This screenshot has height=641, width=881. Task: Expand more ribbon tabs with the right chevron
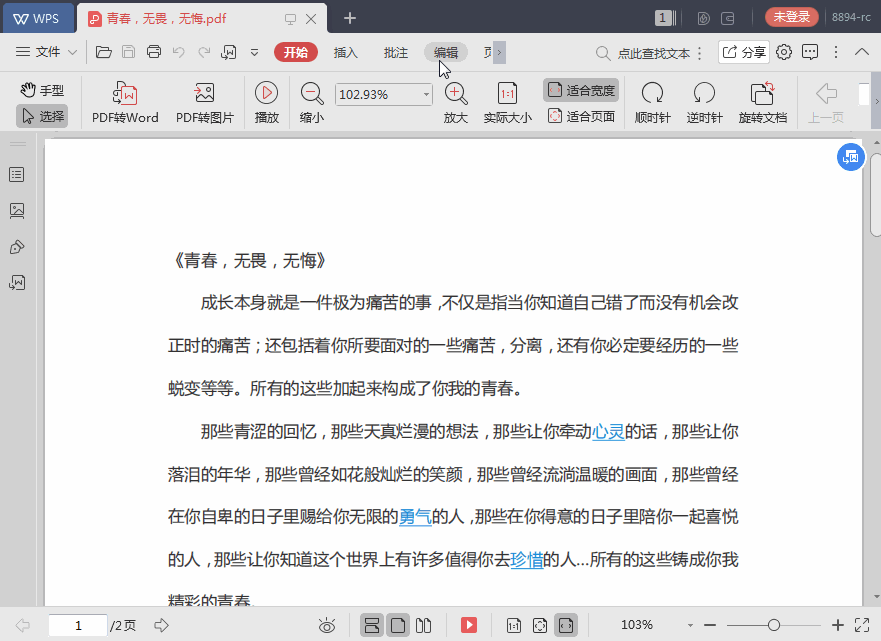[x=499, y=52]
